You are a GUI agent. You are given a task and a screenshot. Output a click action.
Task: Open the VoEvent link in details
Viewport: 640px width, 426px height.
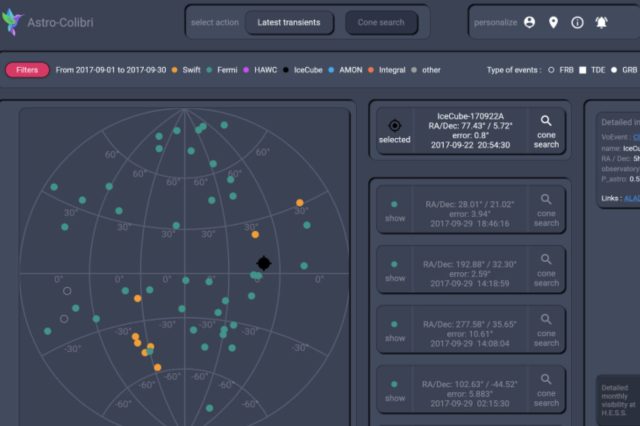pos(635,138)
